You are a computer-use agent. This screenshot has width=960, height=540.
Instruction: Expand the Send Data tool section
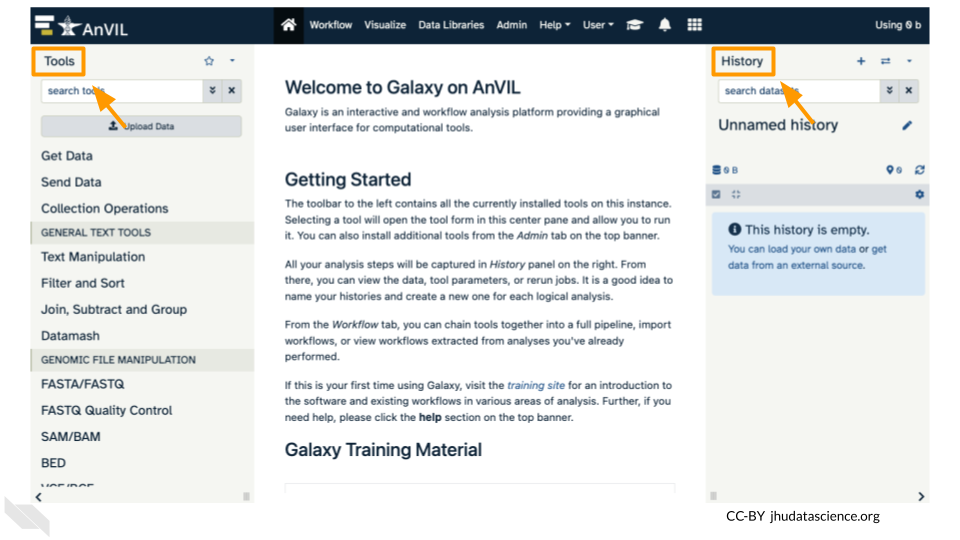click(71, 182)
